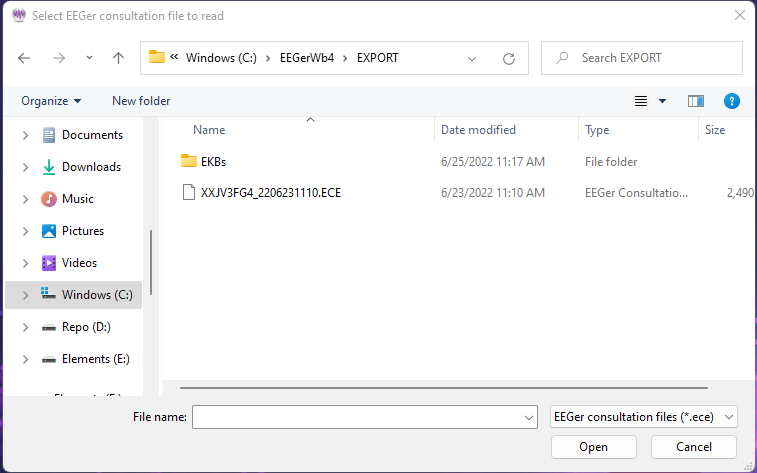
Task: Sort files by Date modified column
Action: point(478,130)
